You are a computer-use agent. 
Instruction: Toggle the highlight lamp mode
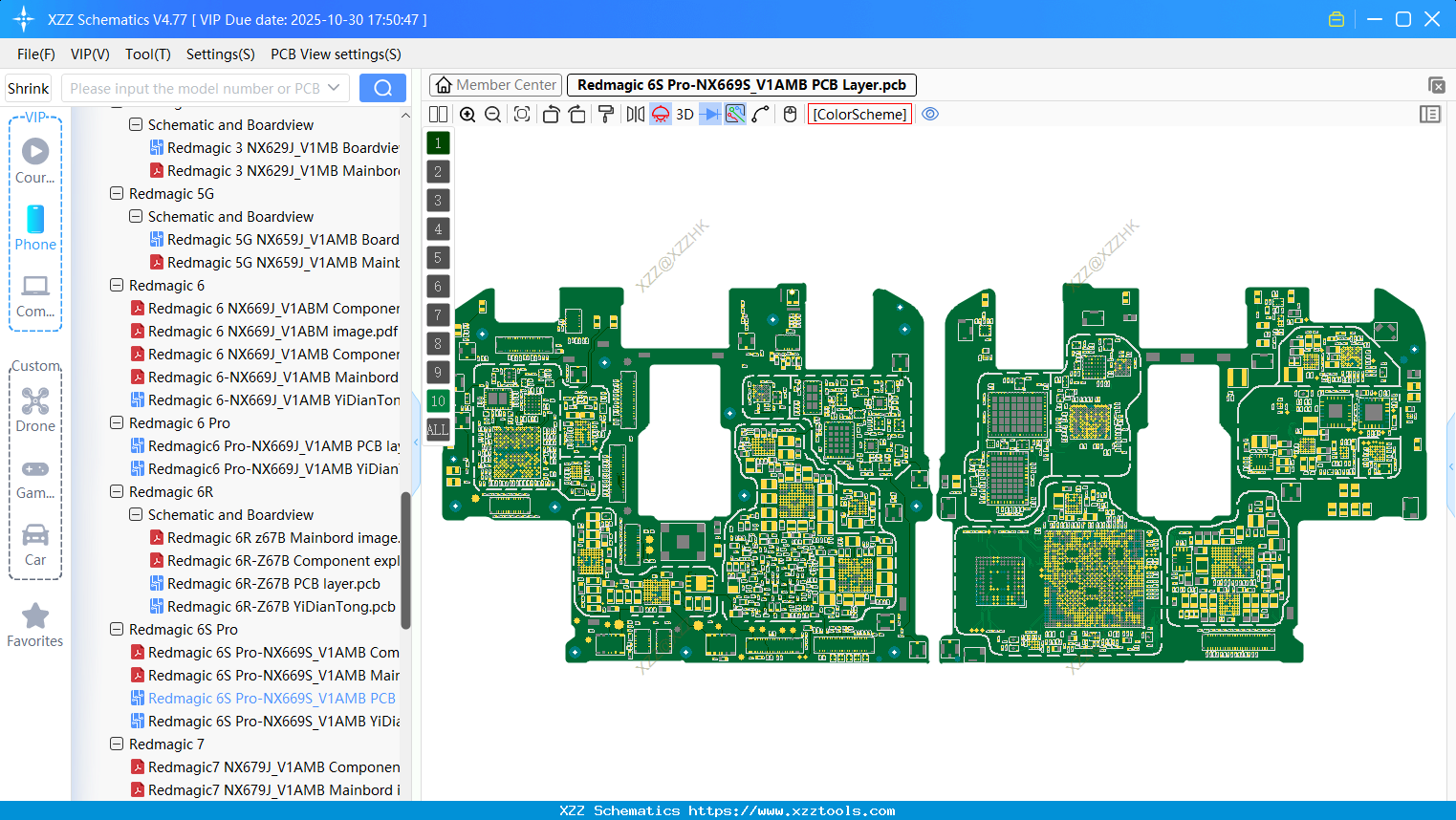click(660, 114)
